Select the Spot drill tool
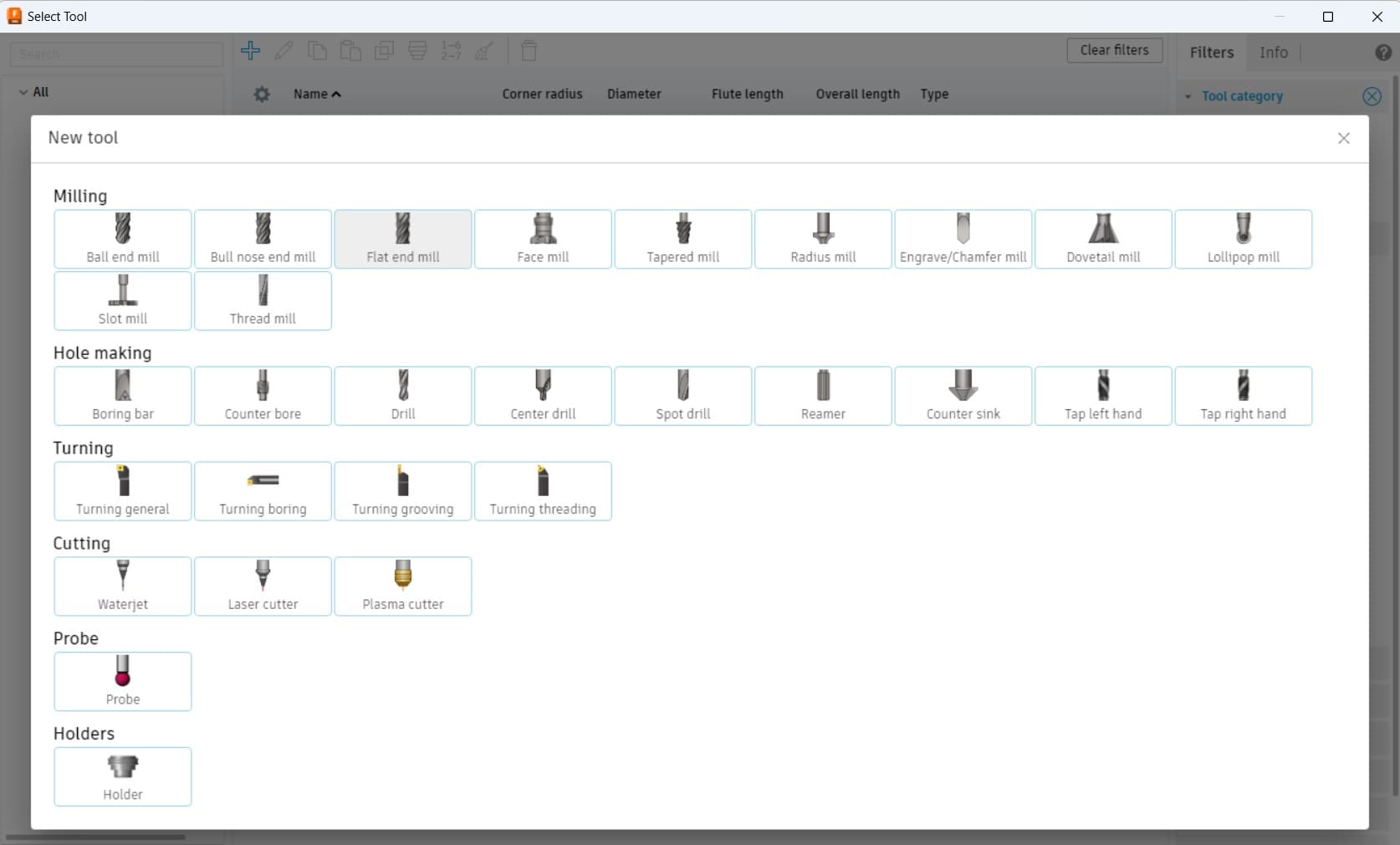 click(683, 397)
